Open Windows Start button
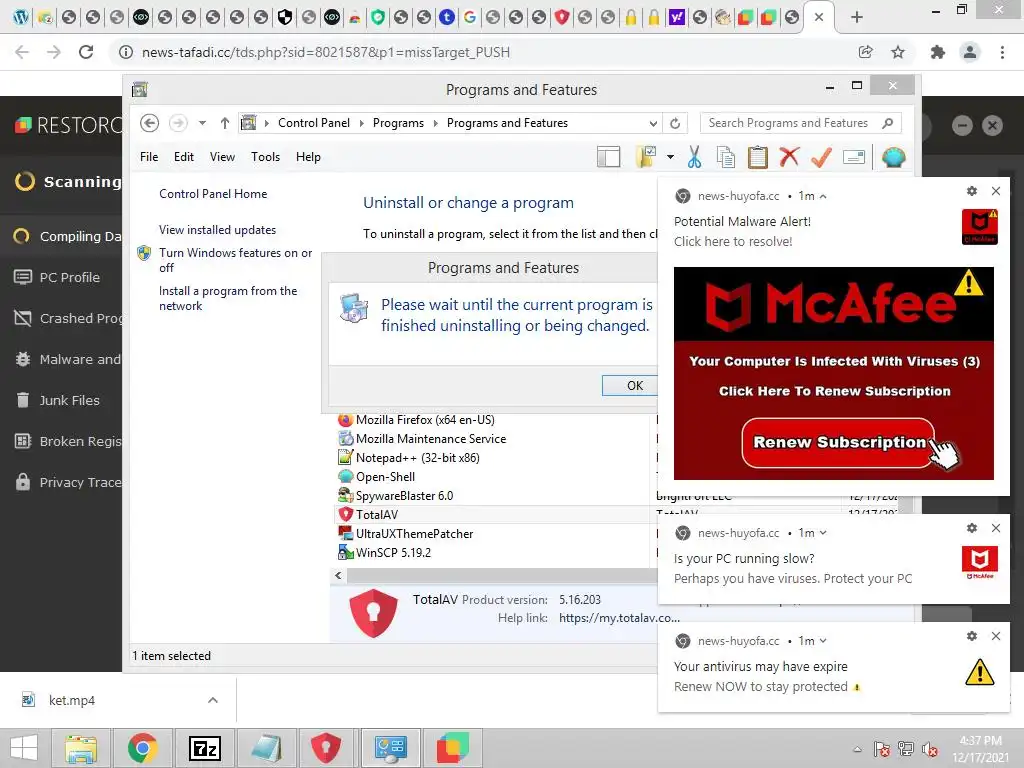The width and height of the screenshot is (1024, 768). [x=24, y=748]
